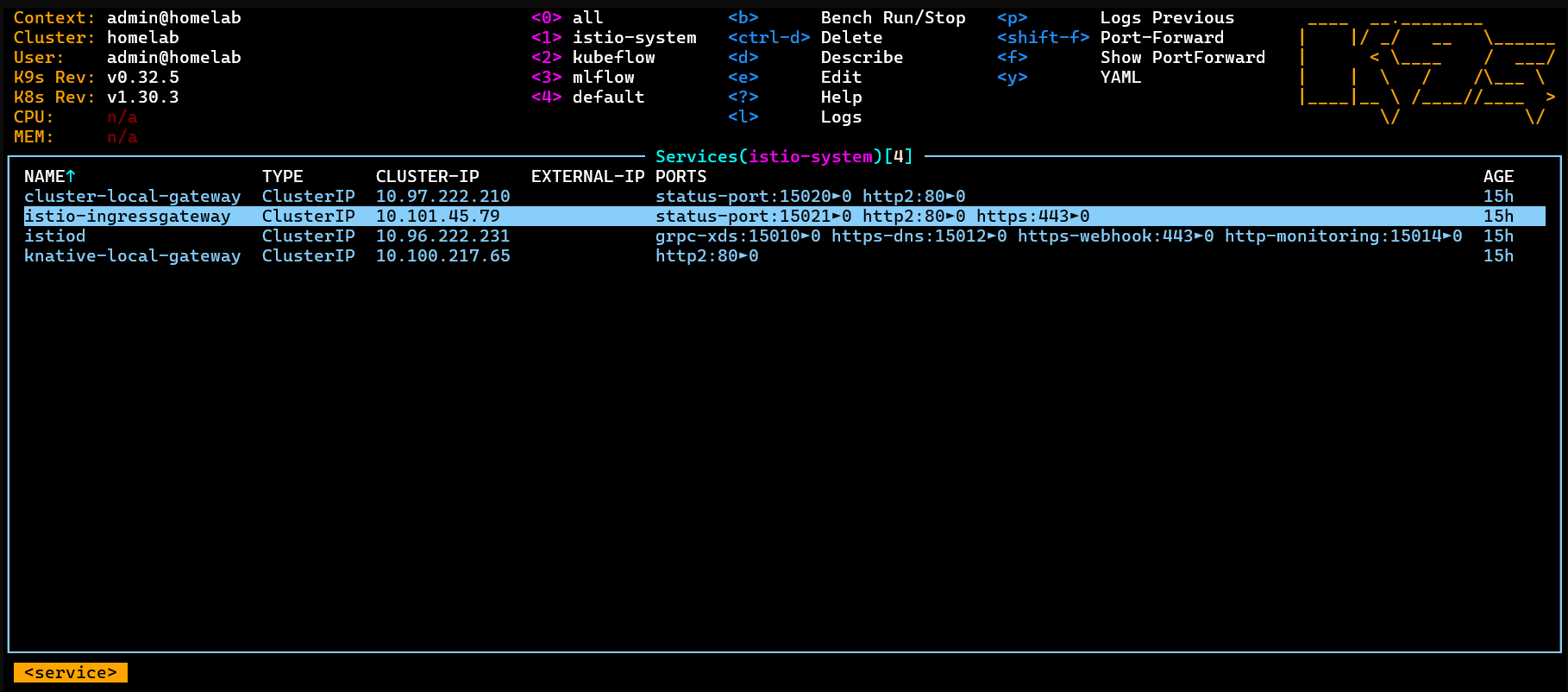Click the Bench Run/Stop command
Screen dimensions: 1568x692
(894, 18)
